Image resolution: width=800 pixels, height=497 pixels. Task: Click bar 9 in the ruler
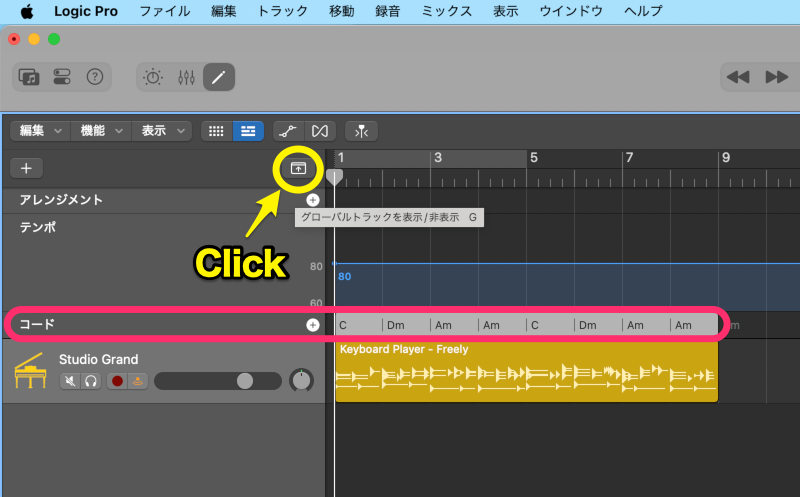726,158
